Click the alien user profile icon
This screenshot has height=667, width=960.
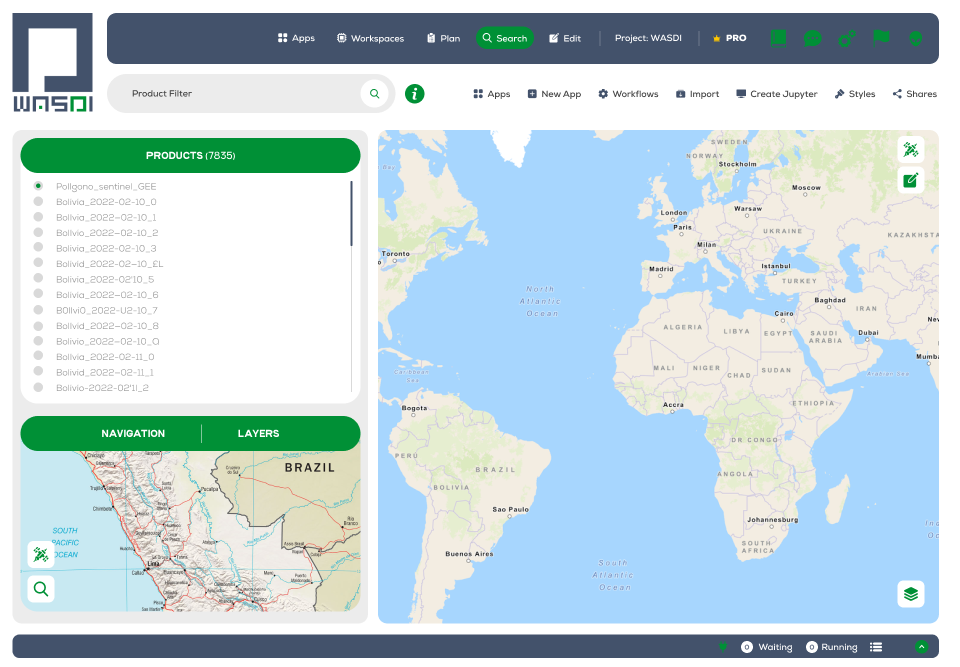[915, 39]
